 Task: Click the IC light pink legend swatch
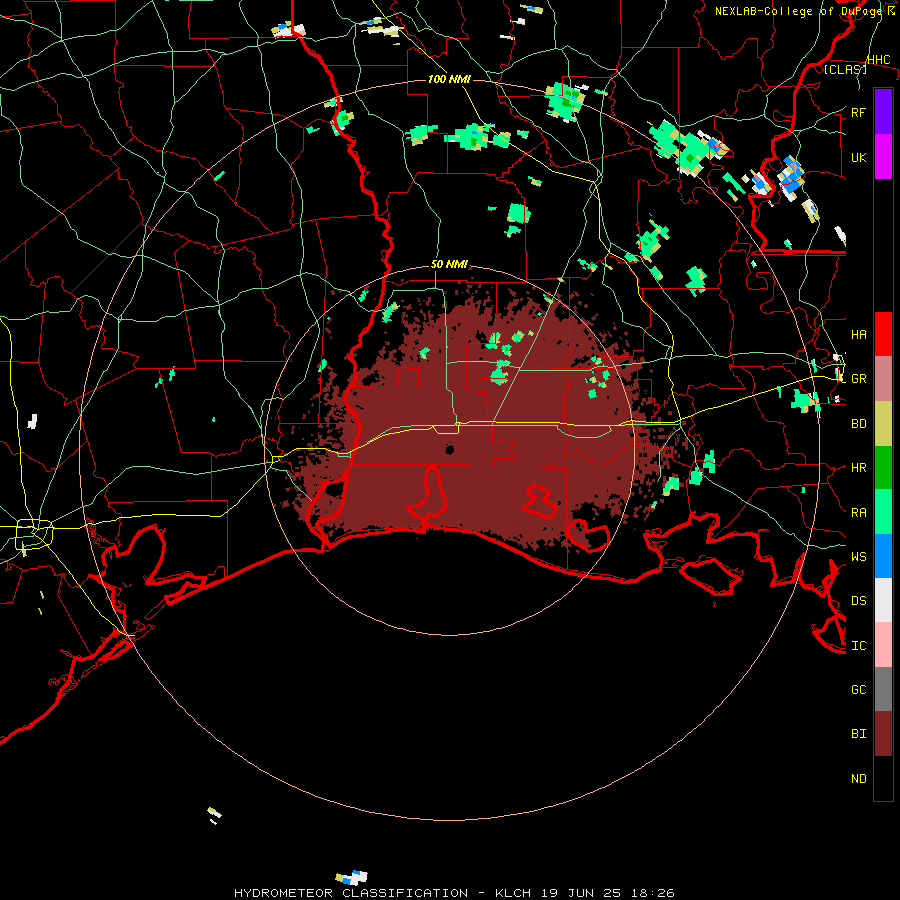[883, 645]
